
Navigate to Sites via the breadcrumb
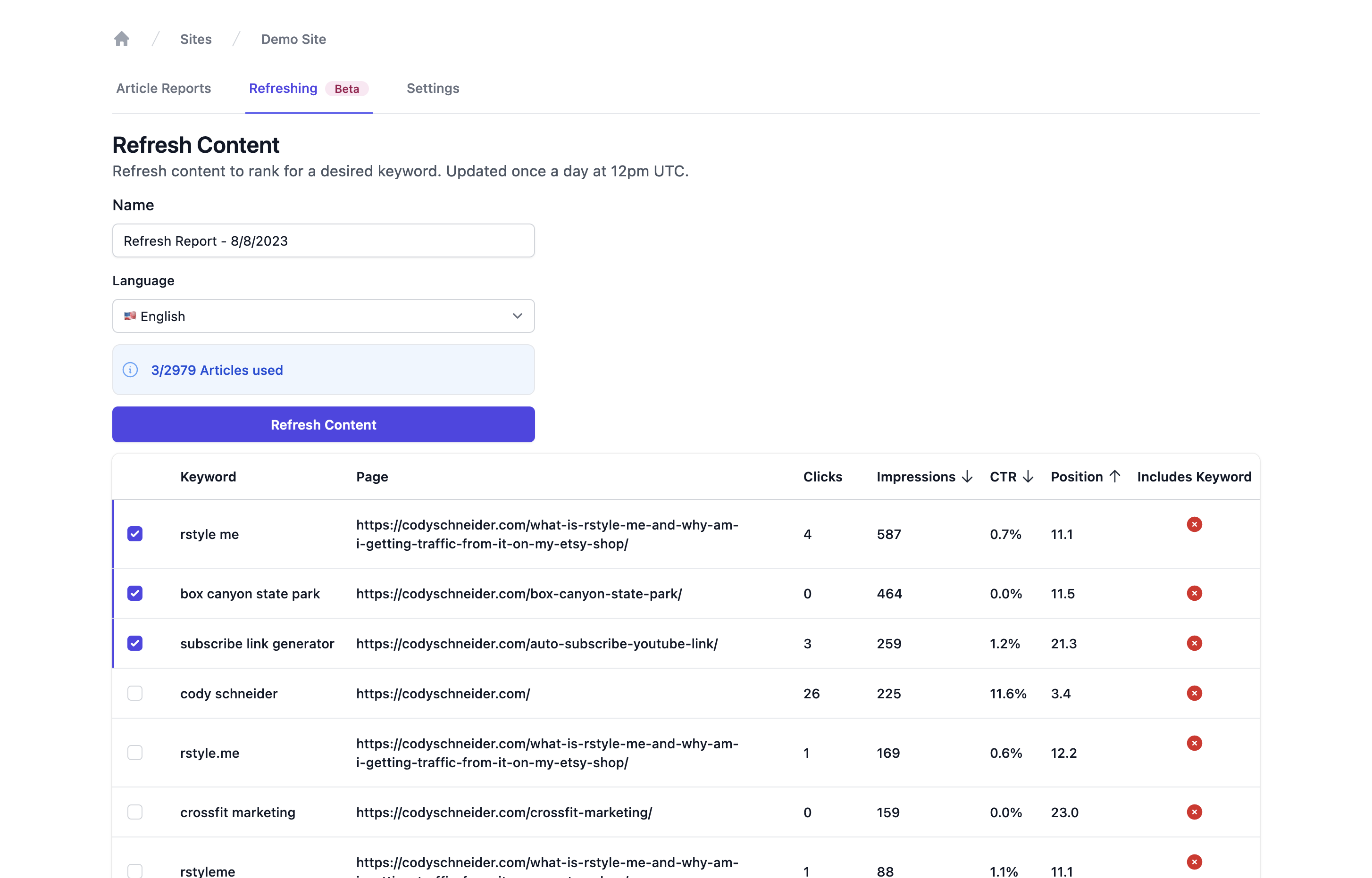tap(196, 39)
